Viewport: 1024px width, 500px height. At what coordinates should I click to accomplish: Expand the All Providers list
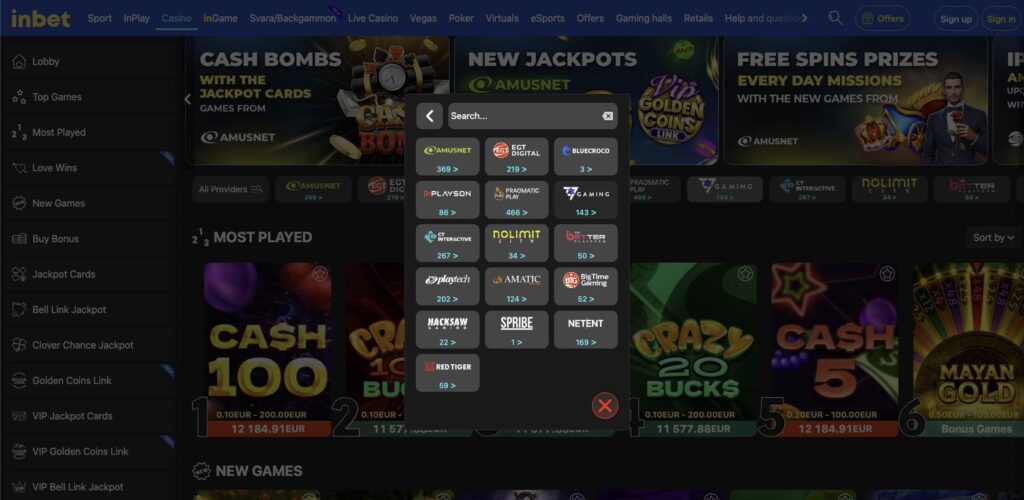pyautogui.click(x=230, y=189)
